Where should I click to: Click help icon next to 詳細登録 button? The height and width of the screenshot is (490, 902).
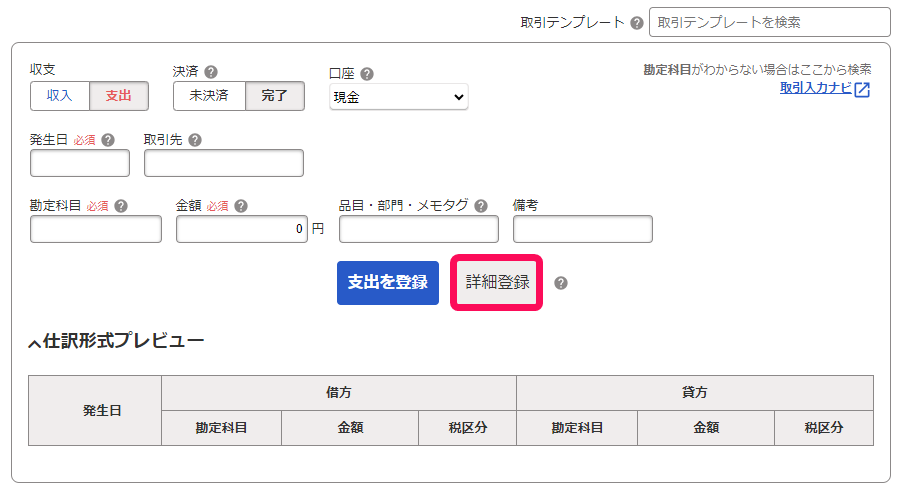561,283
